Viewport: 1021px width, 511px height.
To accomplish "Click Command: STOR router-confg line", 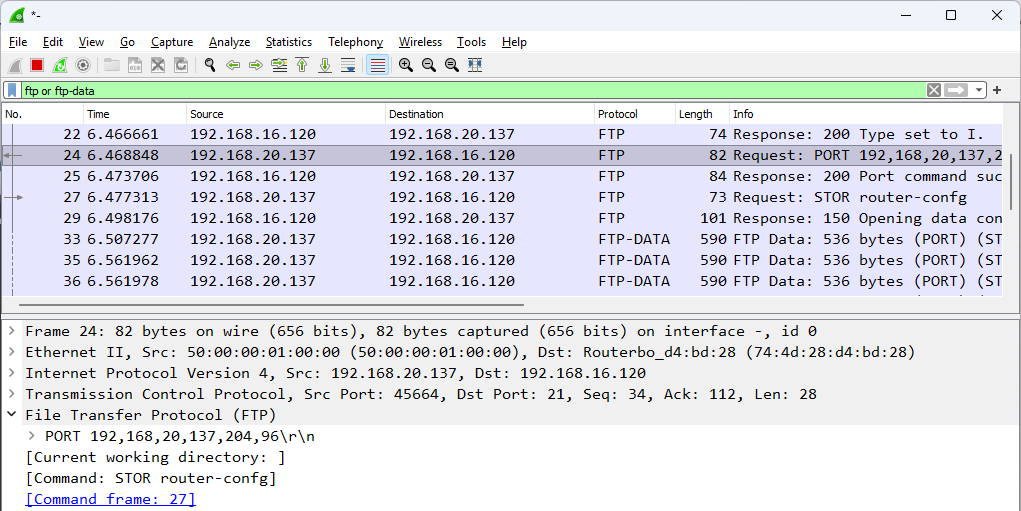I will click(151, 478).
